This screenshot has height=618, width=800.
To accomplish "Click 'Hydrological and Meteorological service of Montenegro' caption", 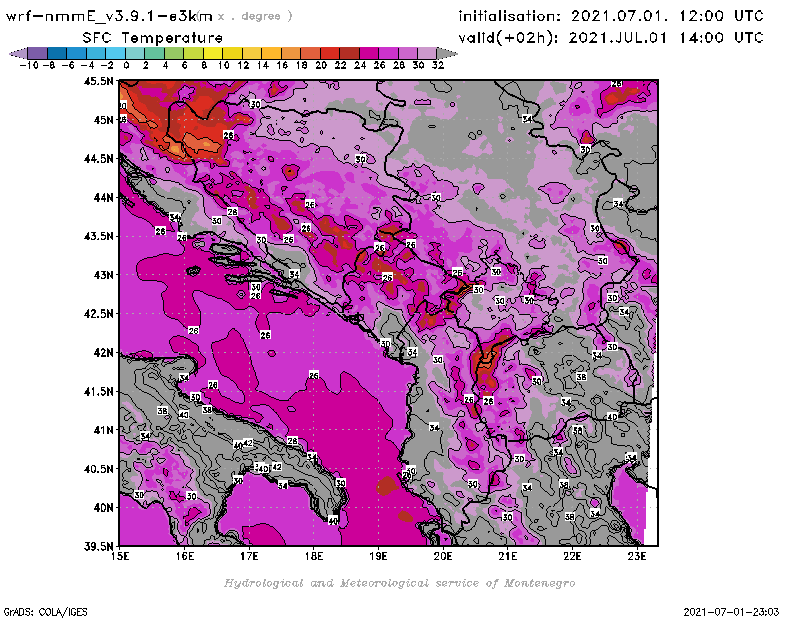I will 399,583.
